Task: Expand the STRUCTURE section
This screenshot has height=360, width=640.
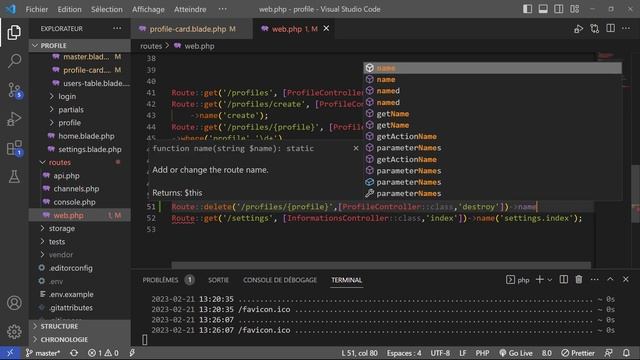Action: (80, 327)
